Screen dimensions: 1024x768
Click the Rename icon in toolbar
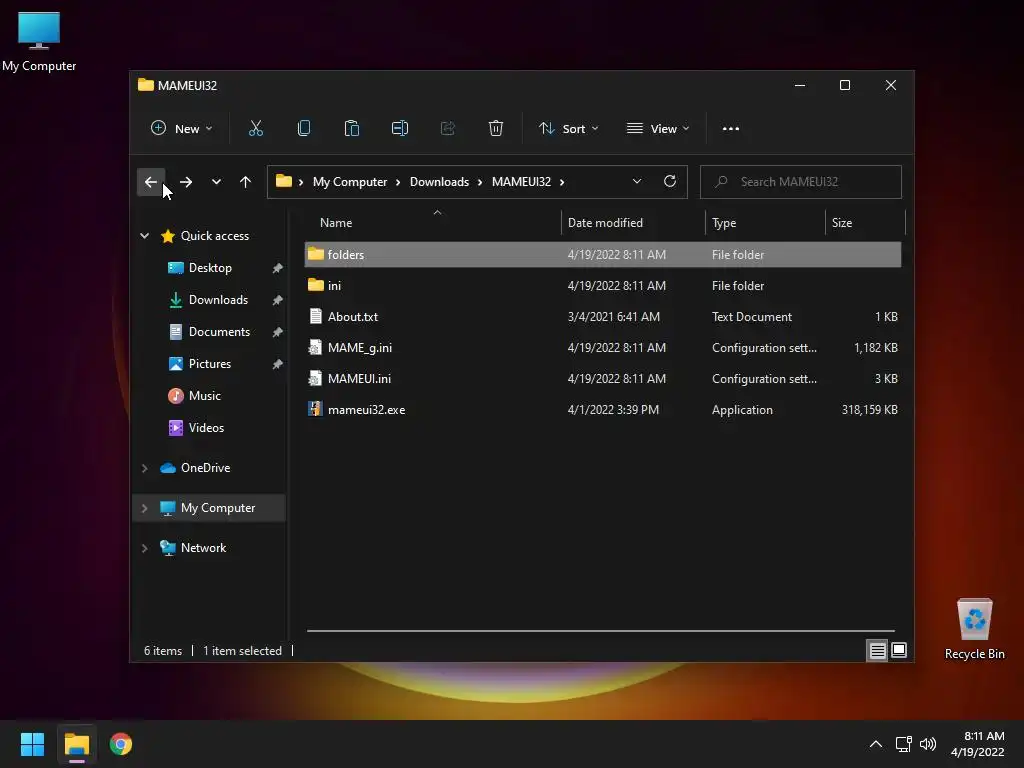click(x=400, y=129)
